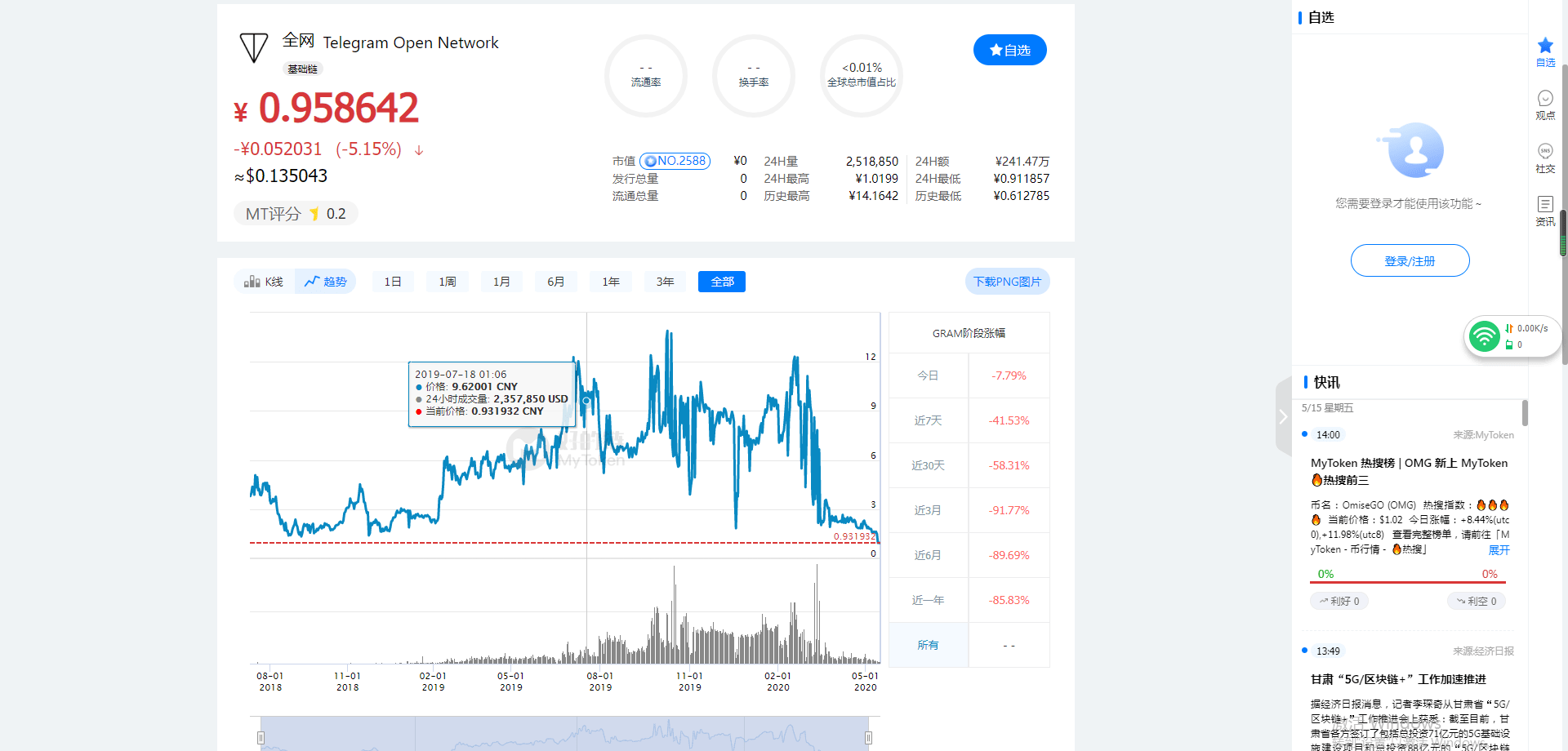1568x751 pixels.
Task: Open the 甘肃 5G/区块链 news headline
Action: point(1398,679)
